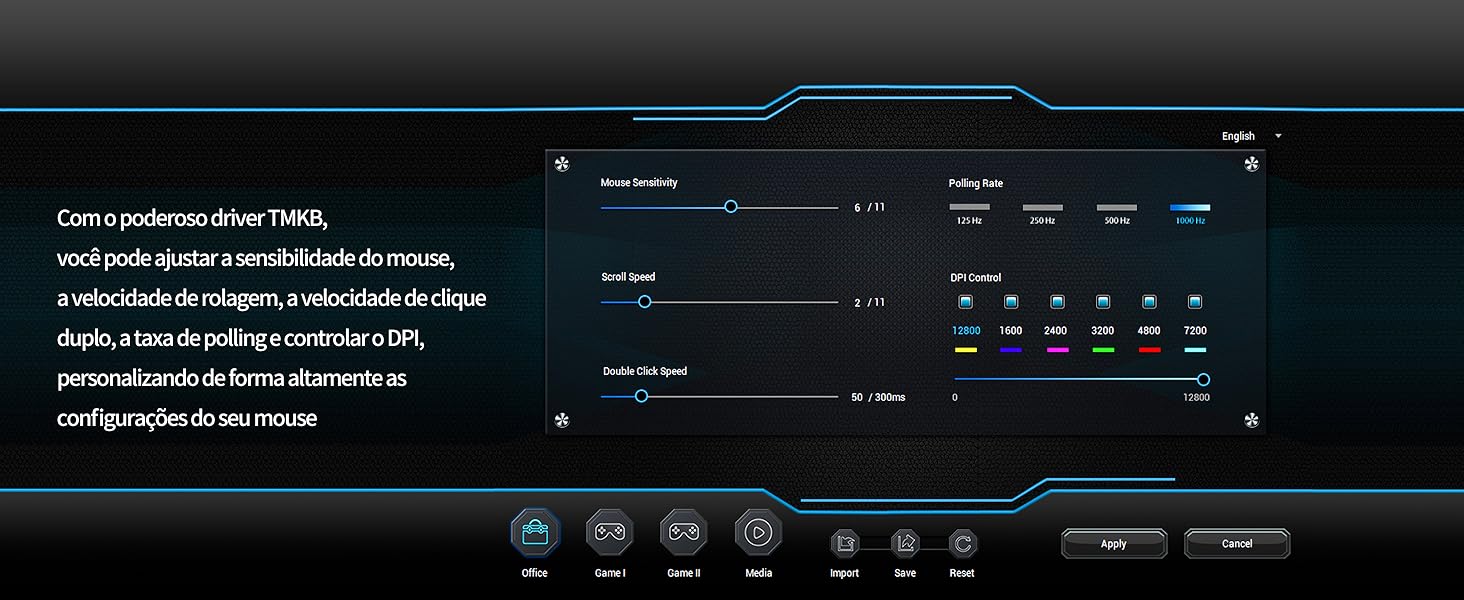Select the Office profile icon
Screen dimensions: 1464x600
[x=535, y=532]
